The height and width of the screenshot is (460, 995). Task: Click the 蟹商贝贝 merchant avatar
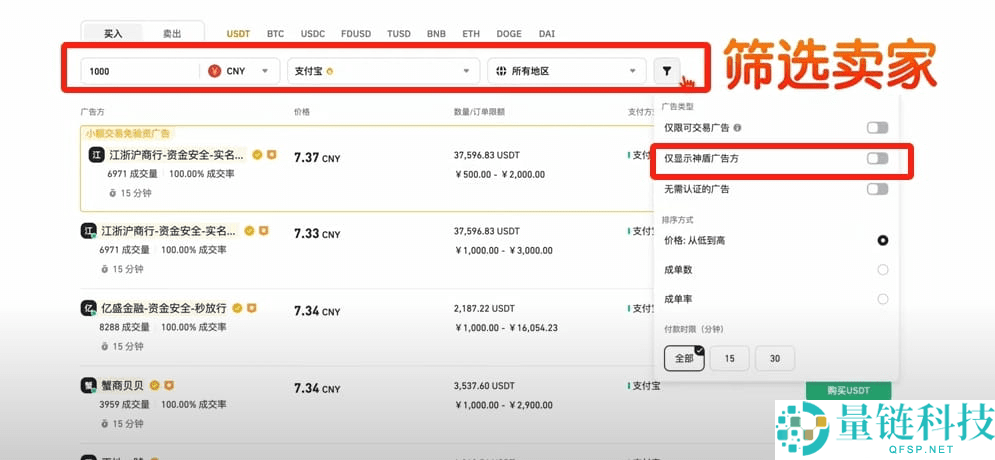click(88, 385)
